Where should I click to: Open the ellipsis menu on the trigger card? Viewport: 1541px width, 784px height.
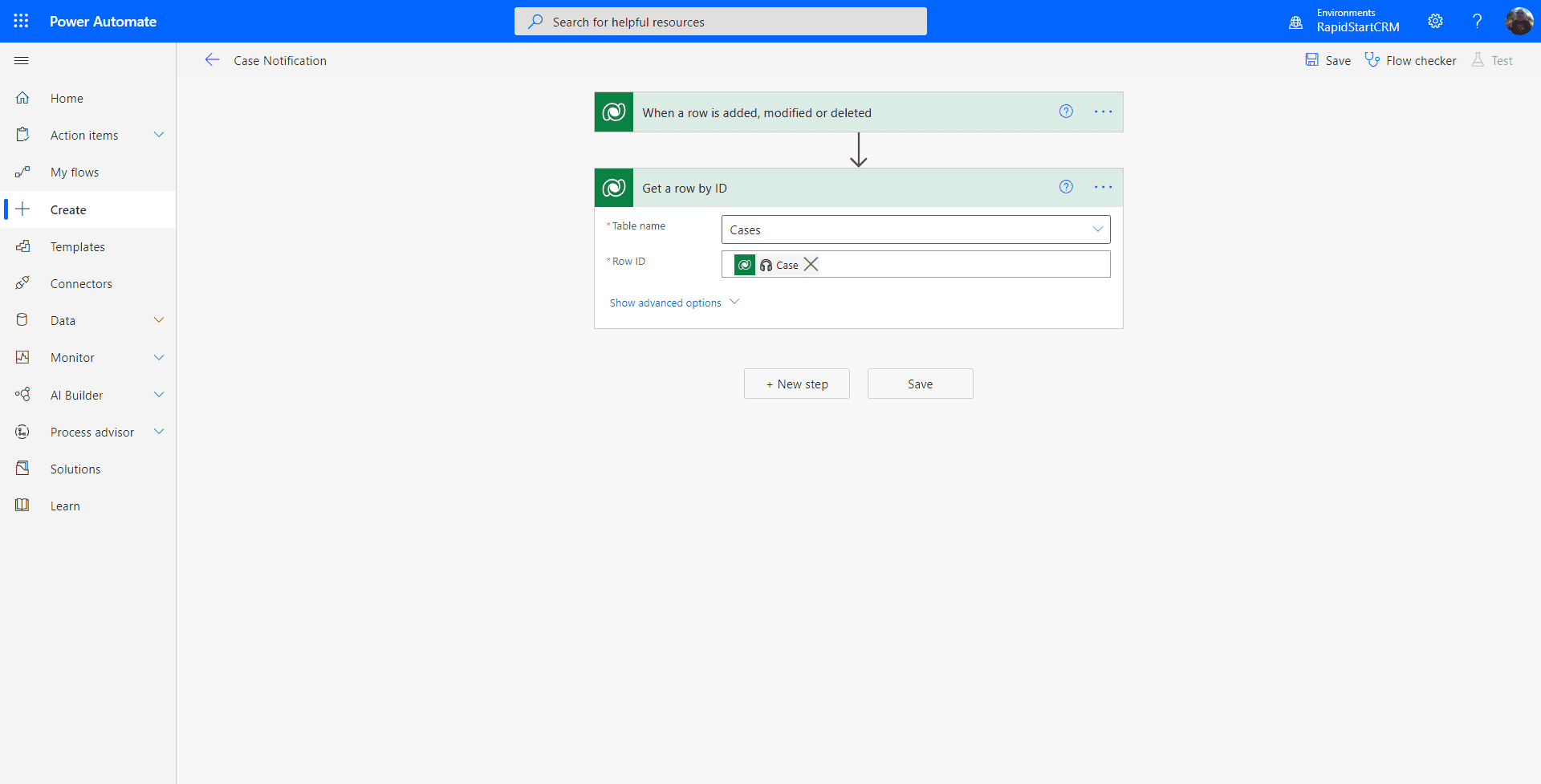[x=1103, y=112]
